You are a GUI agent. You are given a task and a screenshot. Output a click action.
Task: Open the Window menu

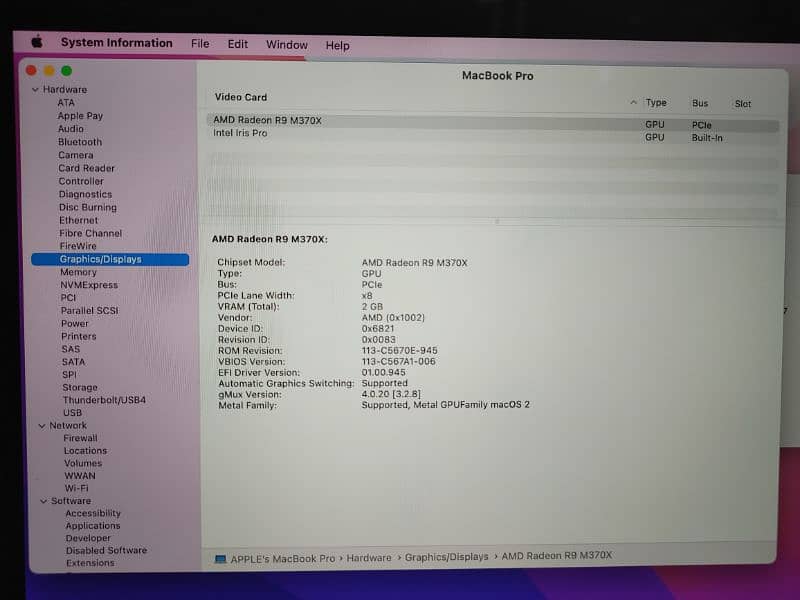point(287,45)
